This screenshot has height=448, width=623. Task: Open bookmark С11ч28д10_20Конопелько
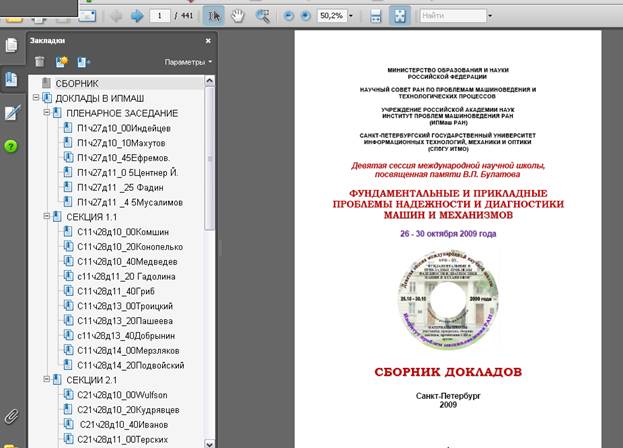click(130, 247)
